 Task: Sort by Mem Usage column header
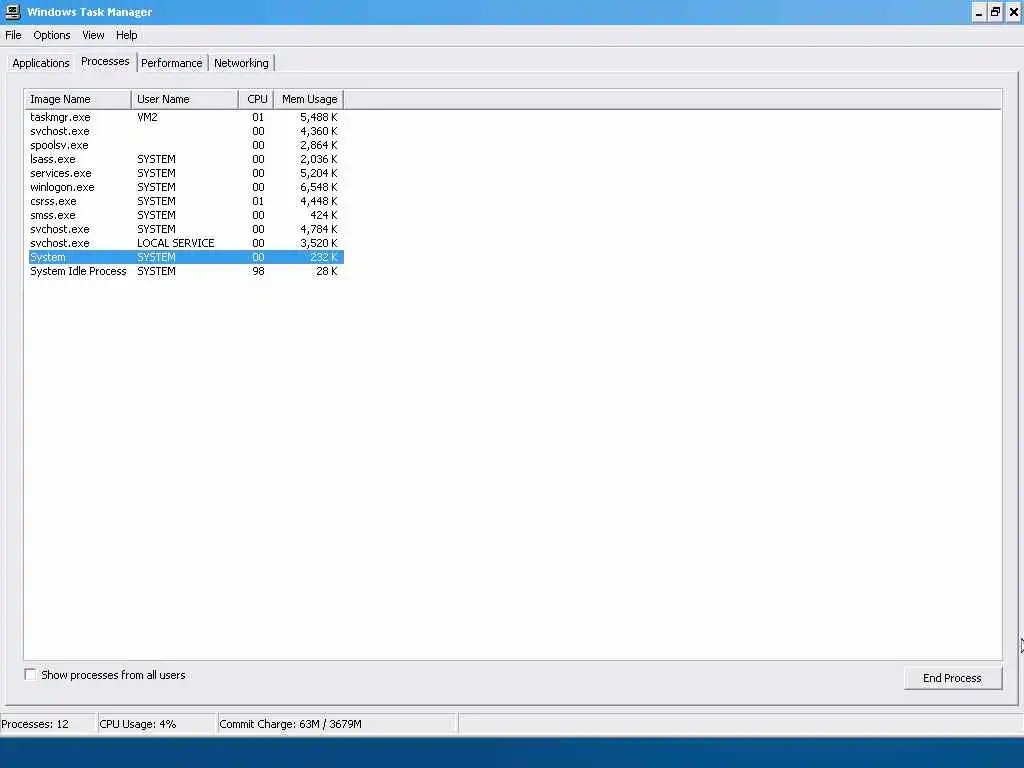pos(309,99)
